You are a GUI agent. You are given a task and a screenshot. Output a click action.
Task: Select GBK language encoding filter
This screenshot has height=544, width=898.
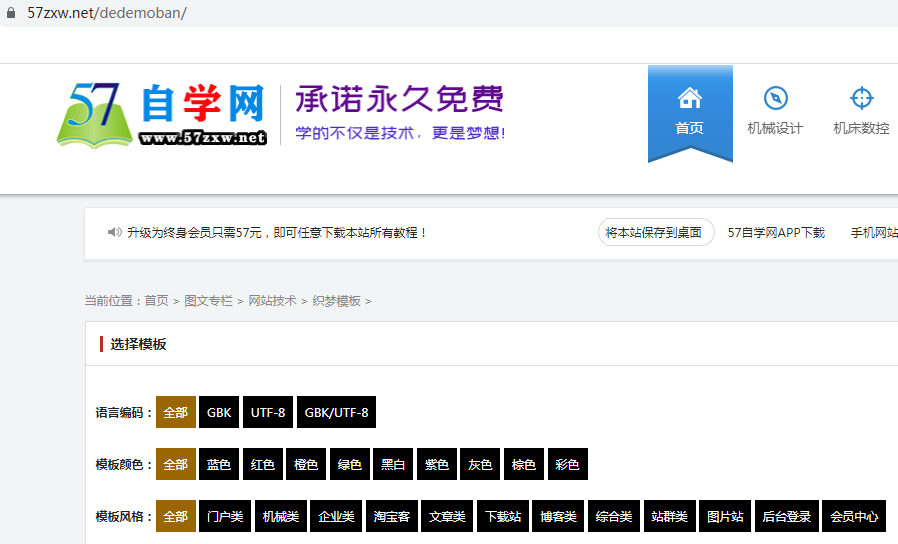[219, 412]
